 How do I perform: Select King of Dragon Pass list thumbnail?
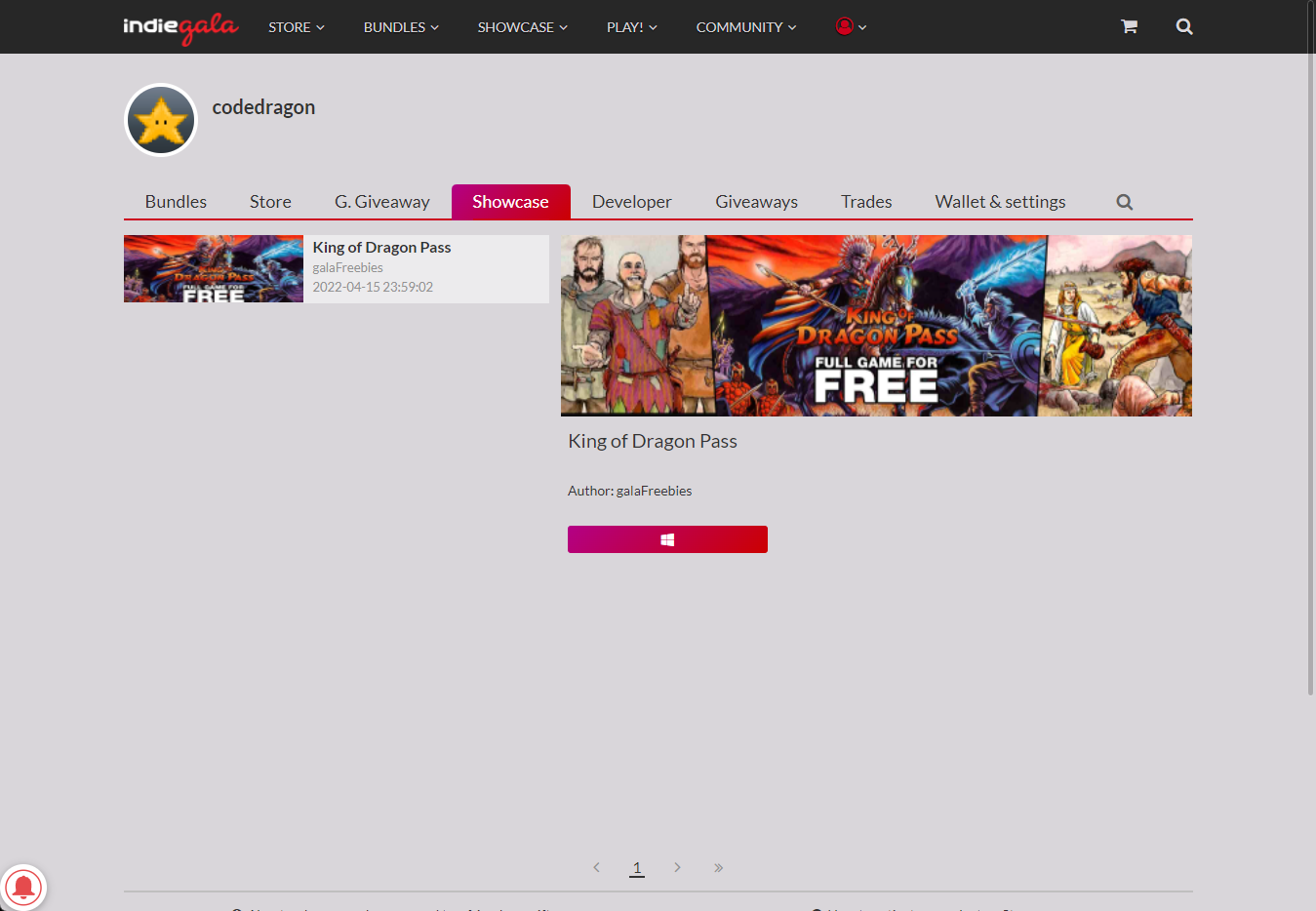click(214, 268)
